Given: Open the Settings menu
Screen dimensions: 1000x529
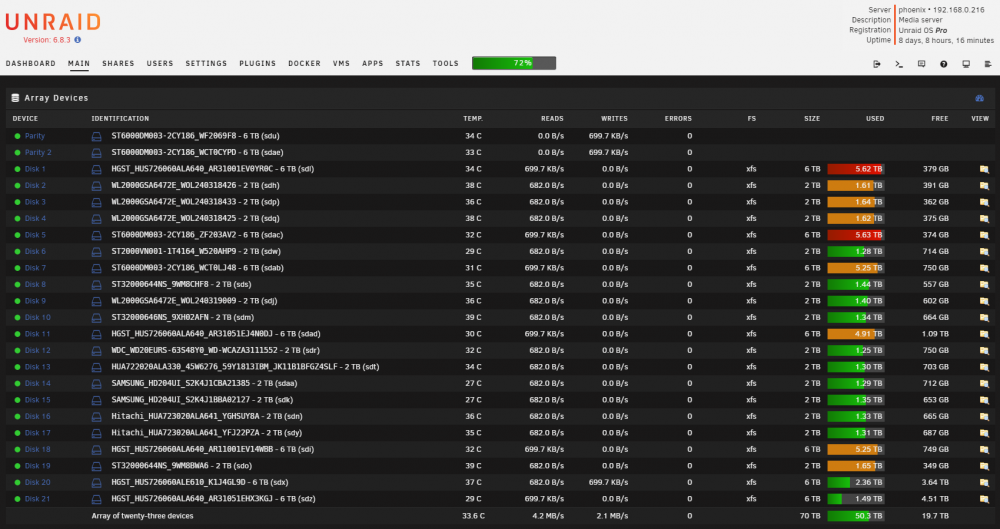Looking at the screenshot, I should [x=206, y=64].
